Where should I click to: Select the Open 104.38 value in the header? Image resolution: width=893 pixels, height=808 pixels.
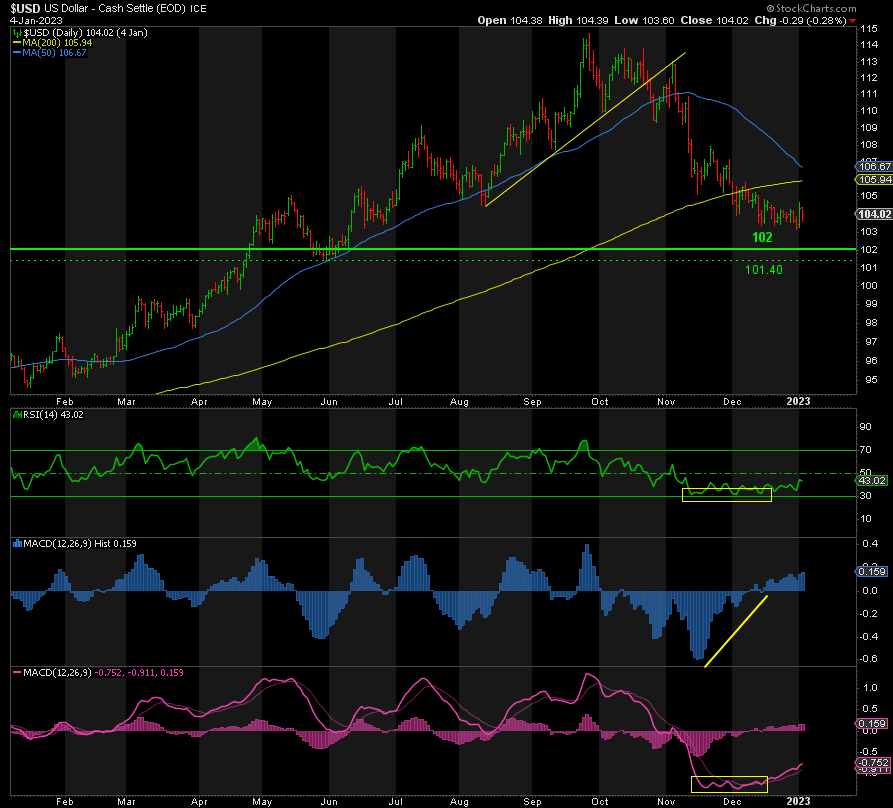point(510,20)
